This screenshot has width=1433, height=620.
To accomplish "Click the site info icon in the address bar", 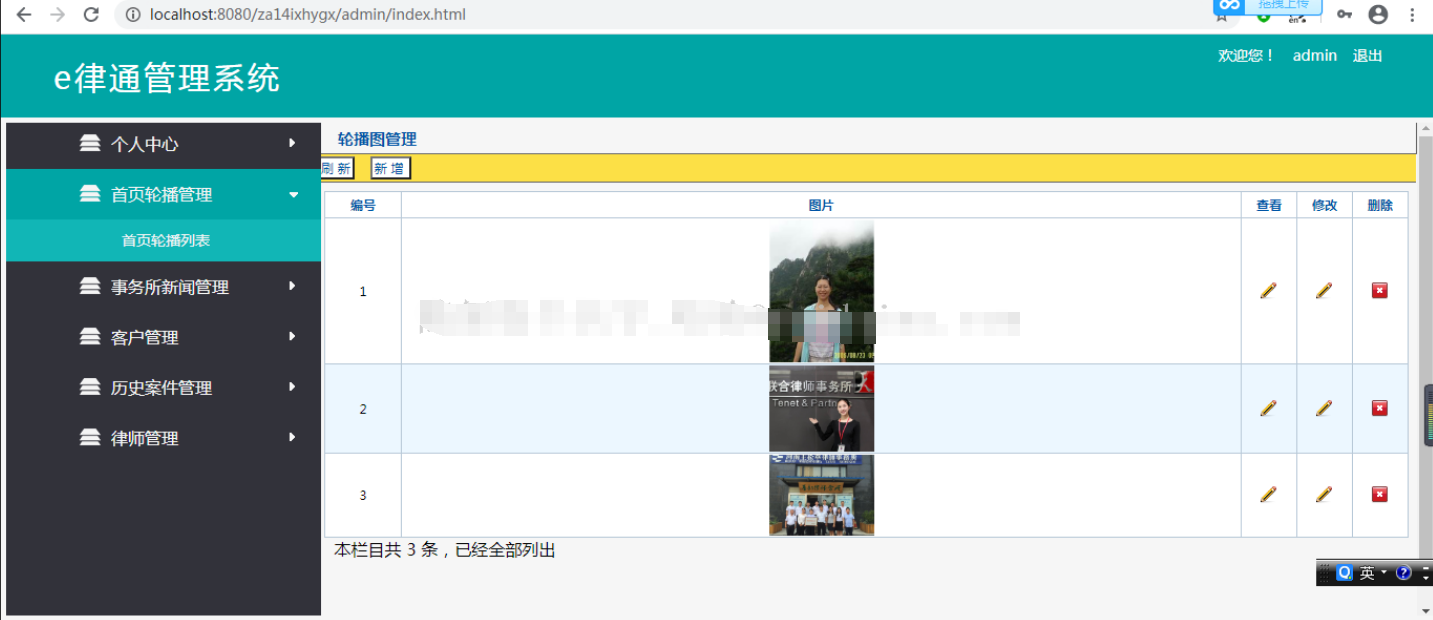I will [x=132, y=15].
